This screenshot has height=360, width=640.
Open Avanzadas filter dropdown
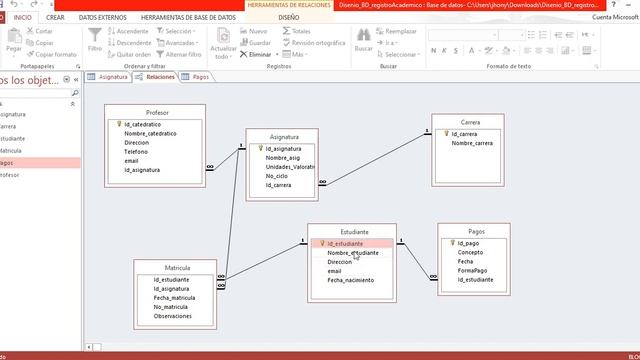pyautogui.click(x=178, y=42)
